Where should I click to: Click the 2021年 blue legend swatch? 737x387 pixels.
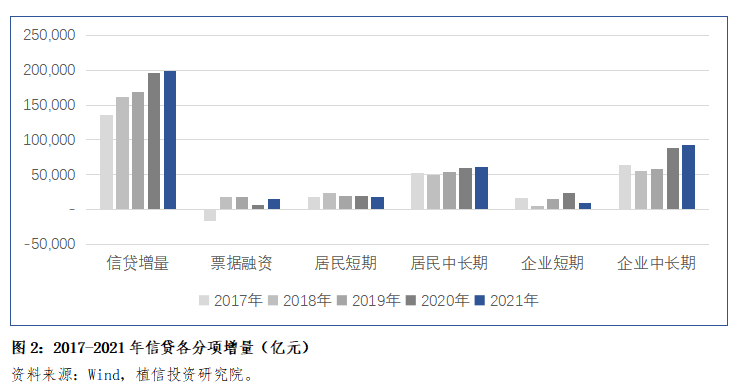point(479,300)
